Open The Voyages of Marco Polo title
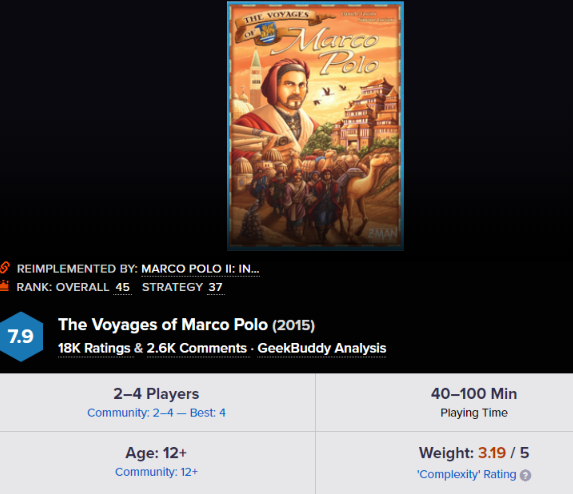This screenshot has width=573, height=494. [163, 324]
